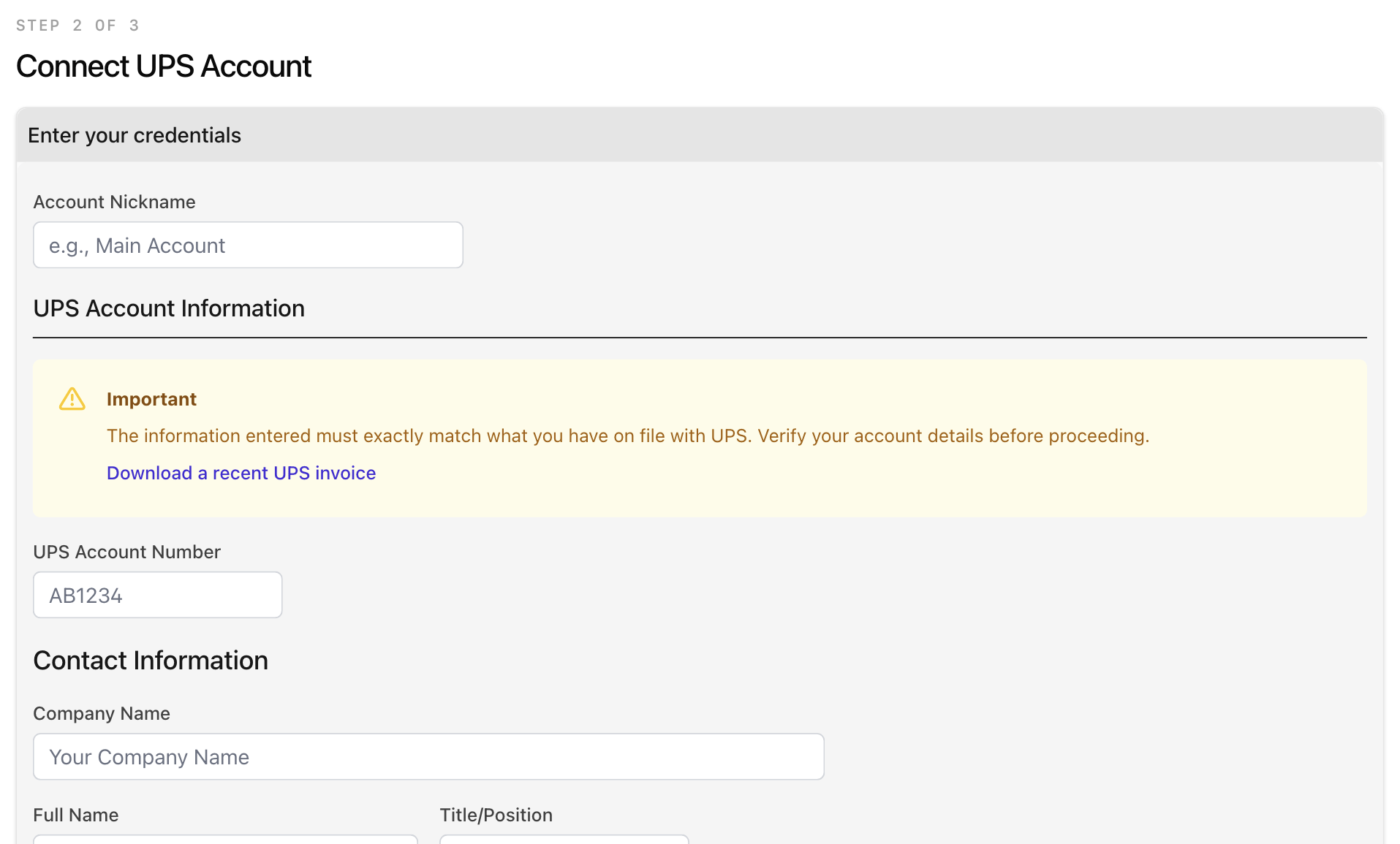The width and height of the screenshot is (1400, 844).
Task: Click the Title/Position label
Action: click(496, 815)
